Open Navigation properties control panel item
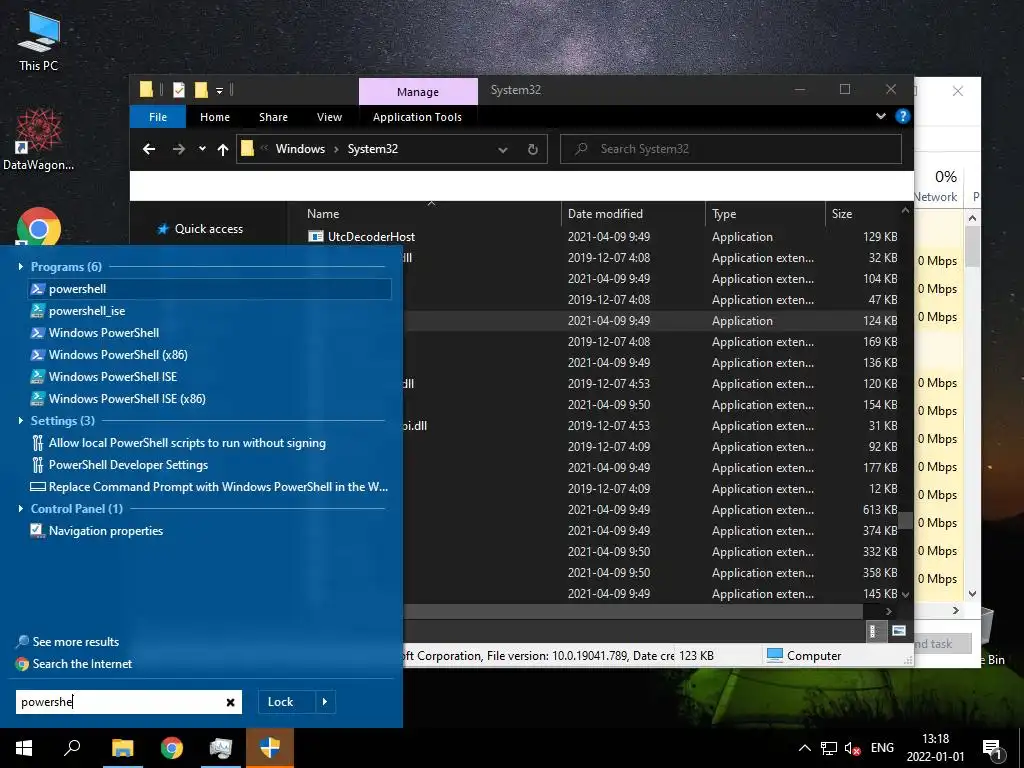Image resolution: width=1024 pixels, height=768 pixels. [x=97, y=531]
